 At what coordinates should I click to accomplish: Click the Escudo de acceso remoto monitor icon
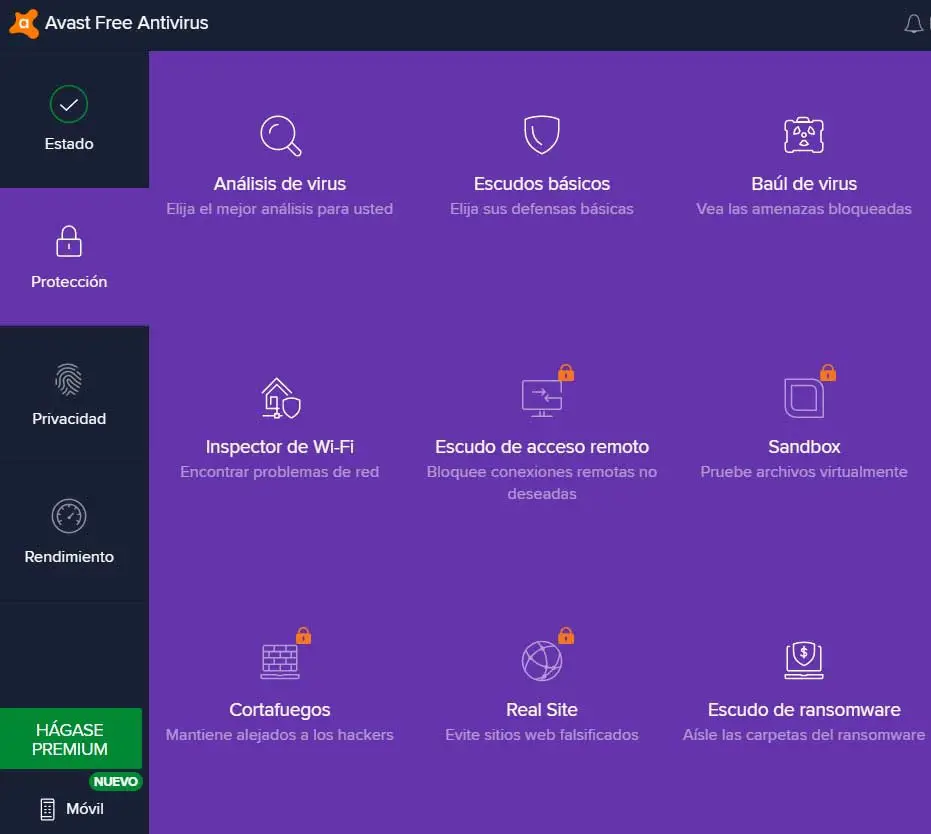pos(542,398)
